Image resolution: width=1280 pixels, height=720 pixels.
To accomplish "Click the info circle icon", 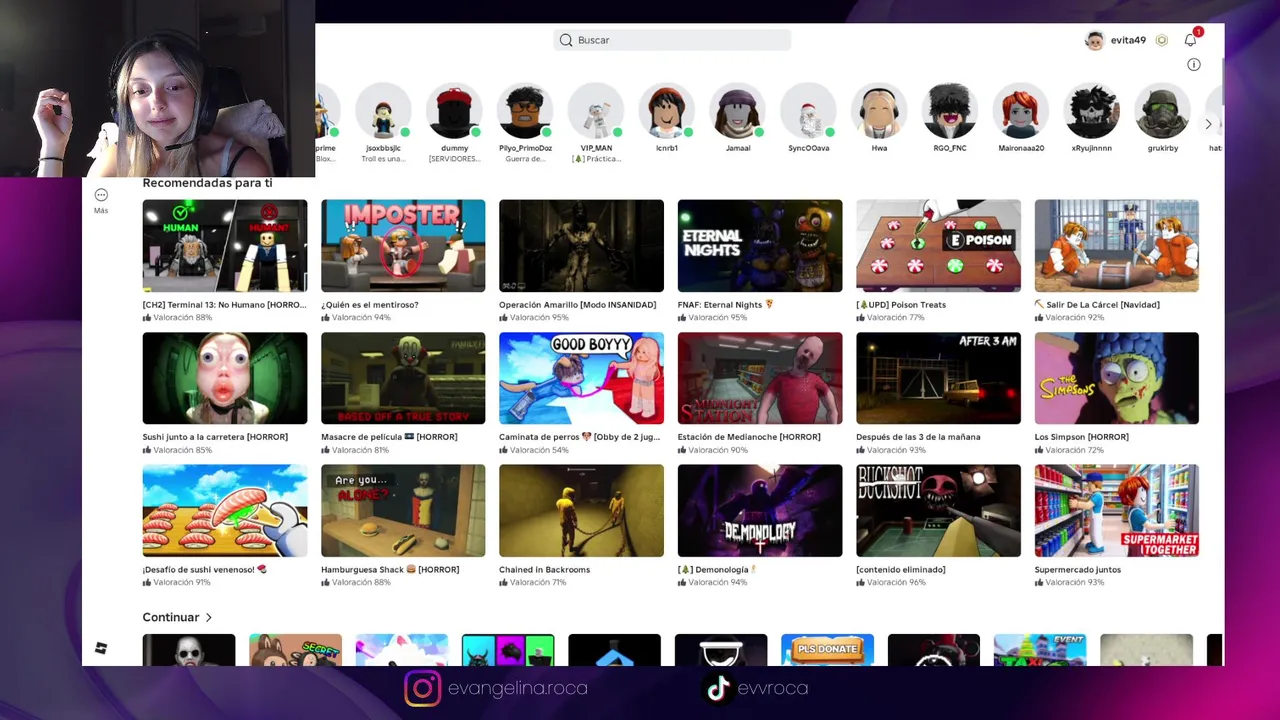I will (x=1193, y=64).
